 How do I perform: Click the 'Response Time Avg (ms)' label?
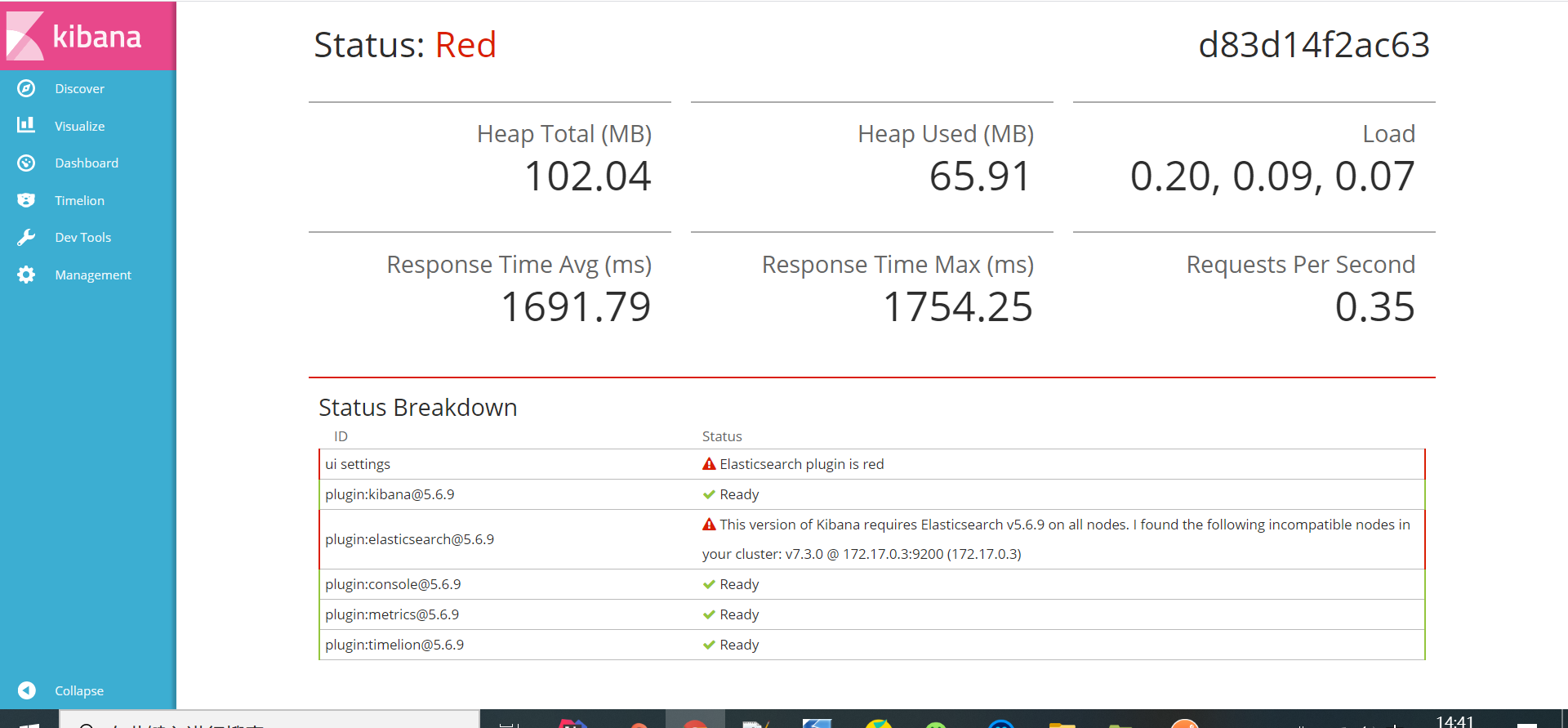pyautogui.click(x=519, y=265)
